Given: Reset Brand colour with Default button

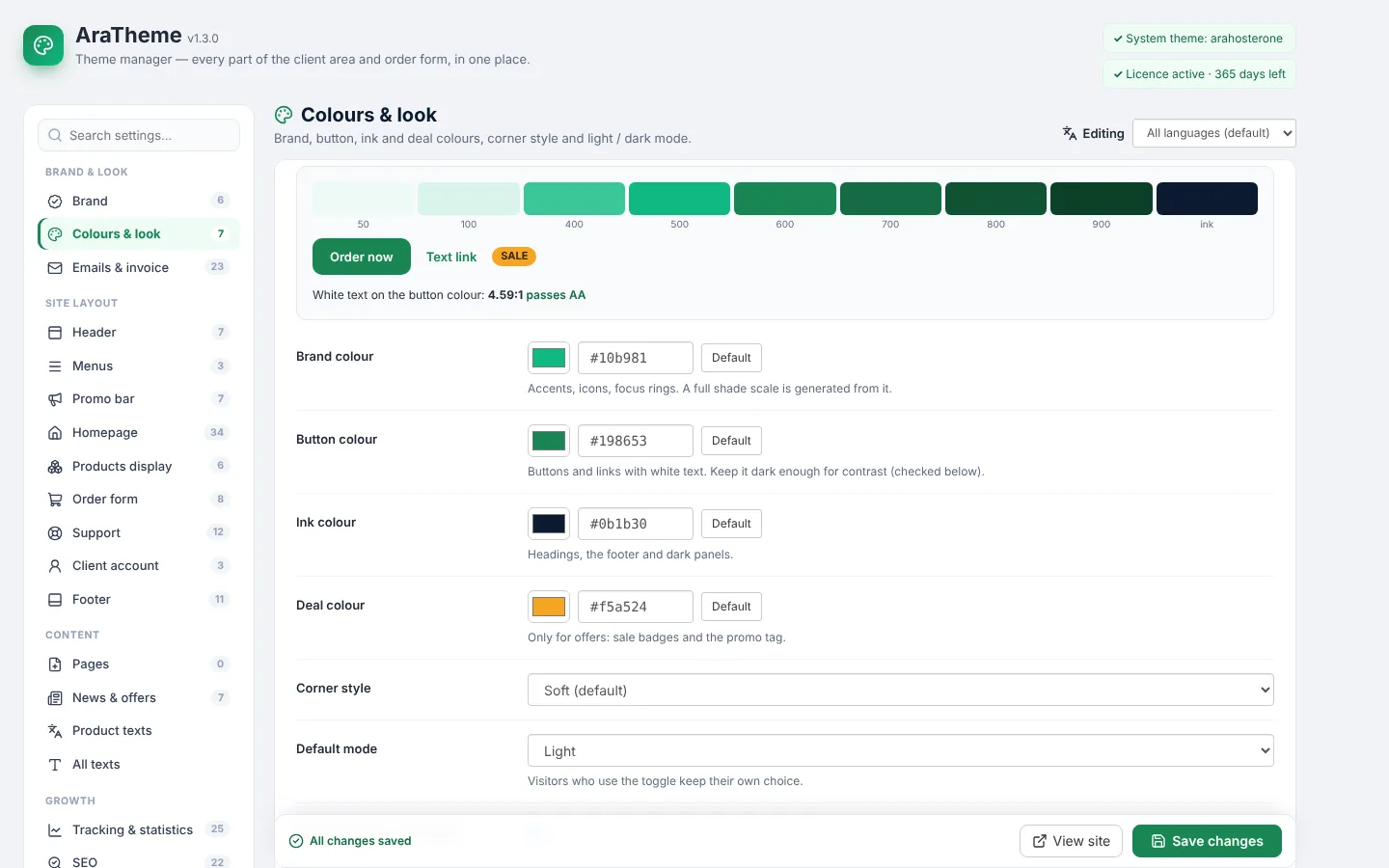Looking at the screenshot, I should pyautogui.click(x=731, y=358).
